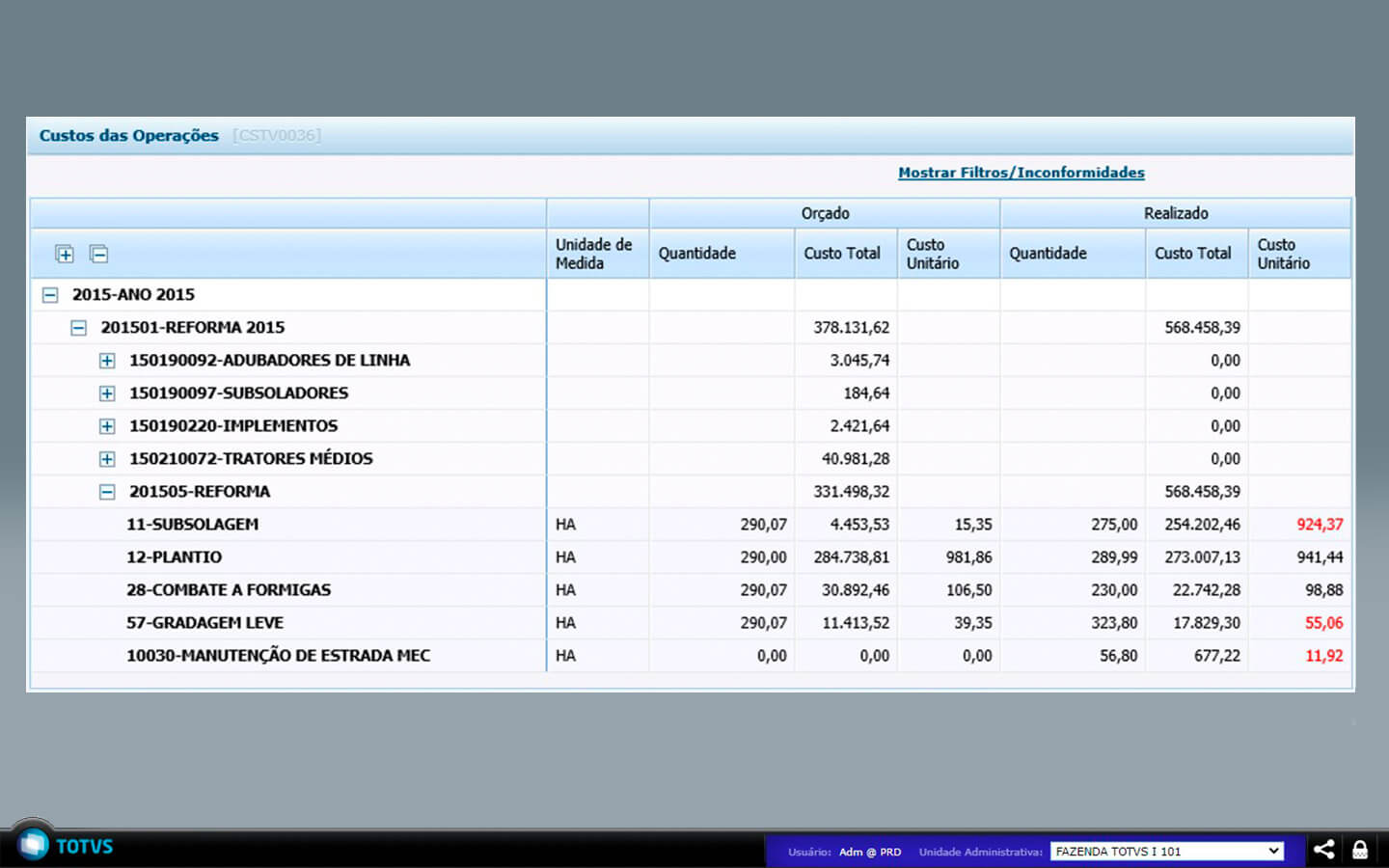This screenshot has width=1389, height=868.
Task: Collapse the 201505-REFORMA node
Action: [x=107, y=492]
